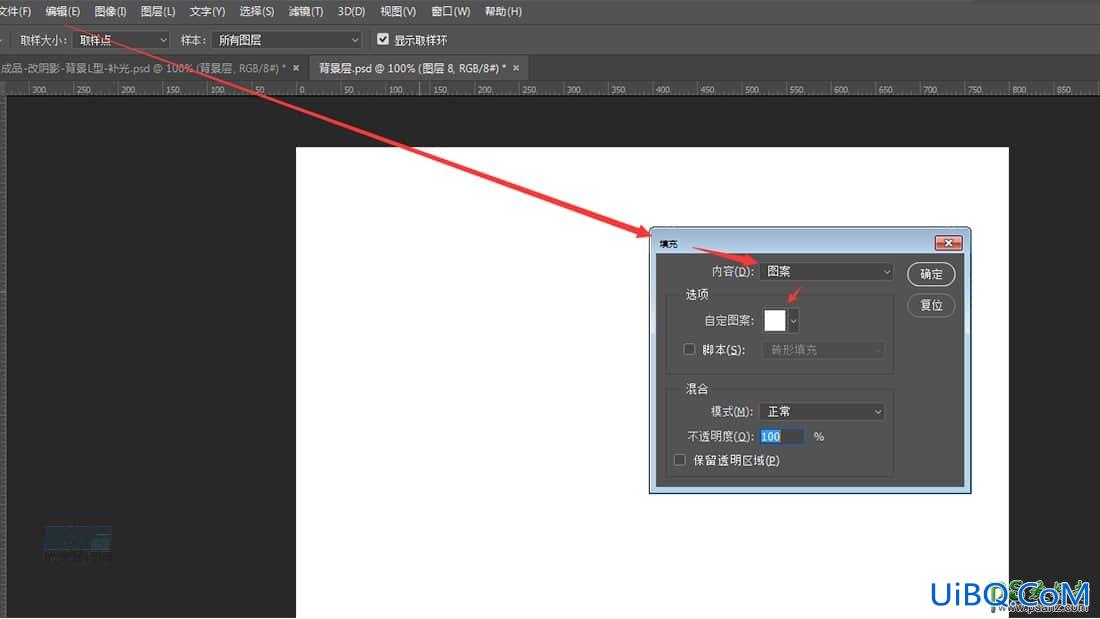Expand the 样本 所有图层 dropdown
This screenshot has width=1100, height=619.
point(286,40)
